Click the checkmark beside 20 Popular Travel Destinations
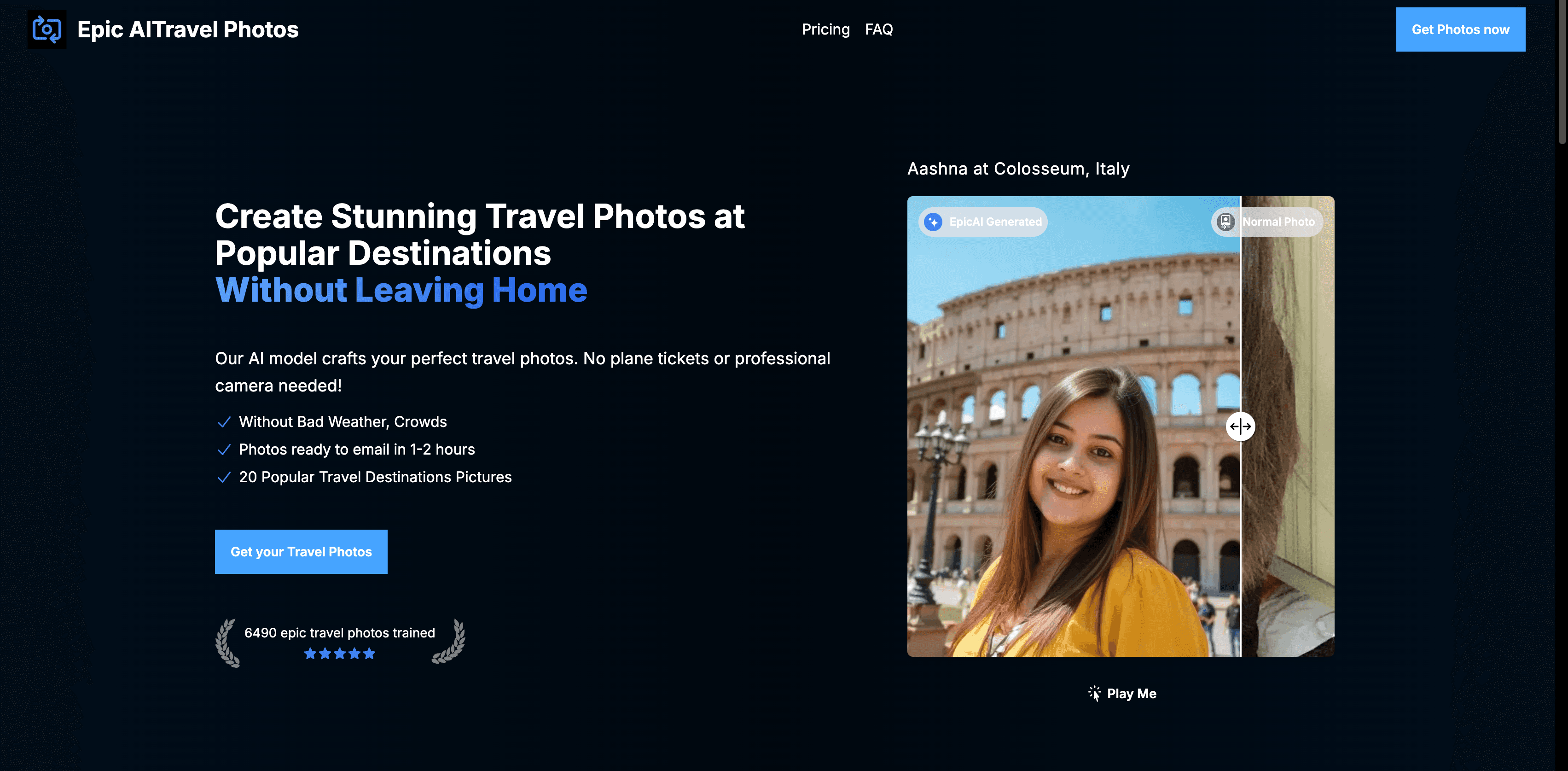The height and width of the screenshot is (771, 1568). pyautogui.click(x=224, y=478)
